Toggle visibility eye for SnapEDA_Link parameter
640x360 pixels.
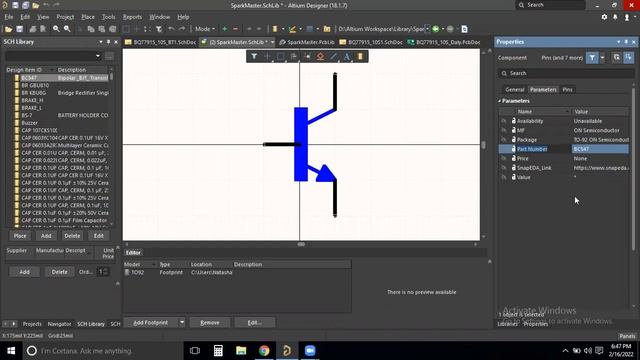click(x=504, y=168)
